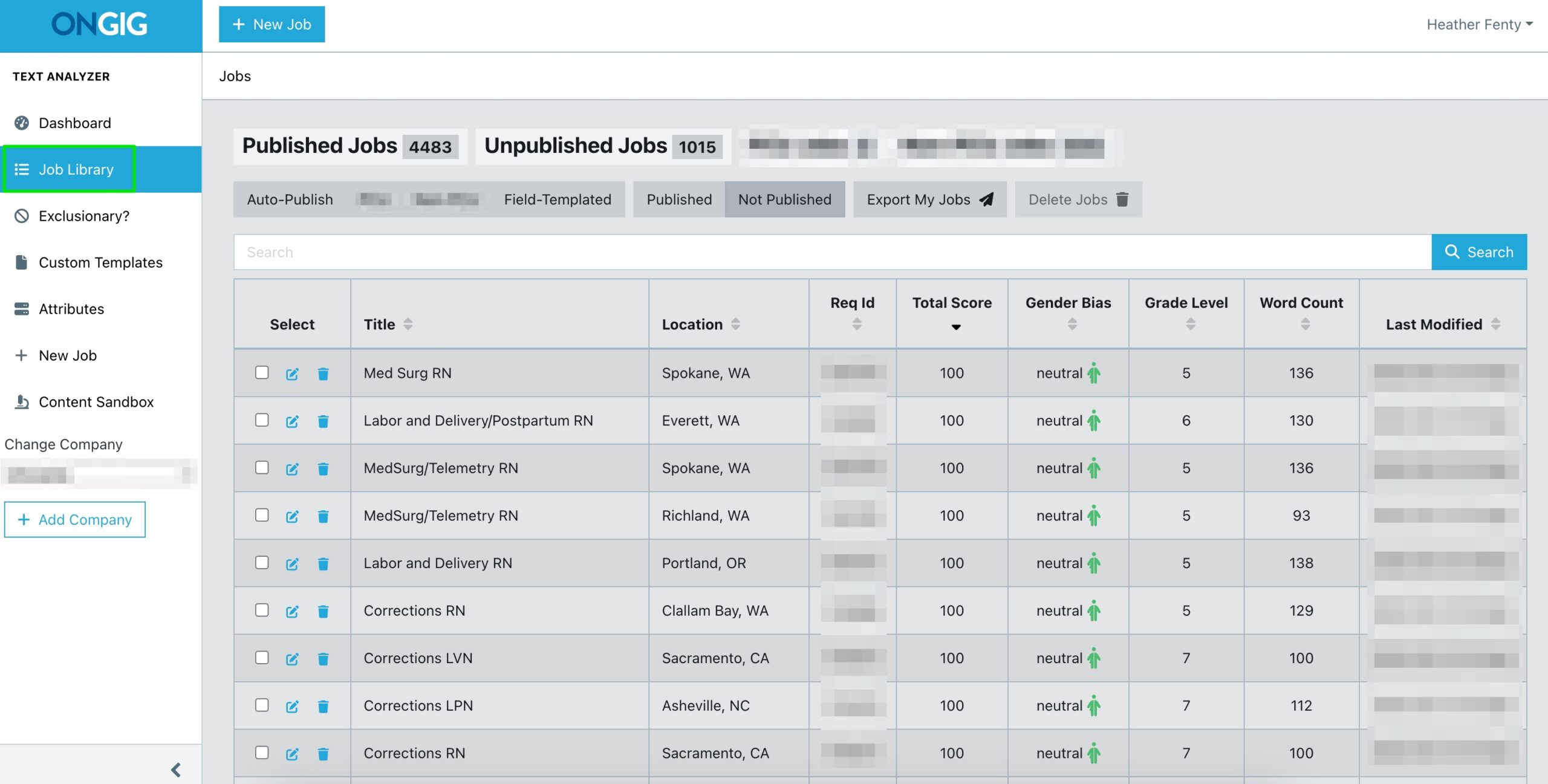The width and height of the screenshot is (1548, 784).
Task: Check the Labor and Delivery/Postpartum RN checkbox
Action: tap(262, 420)
